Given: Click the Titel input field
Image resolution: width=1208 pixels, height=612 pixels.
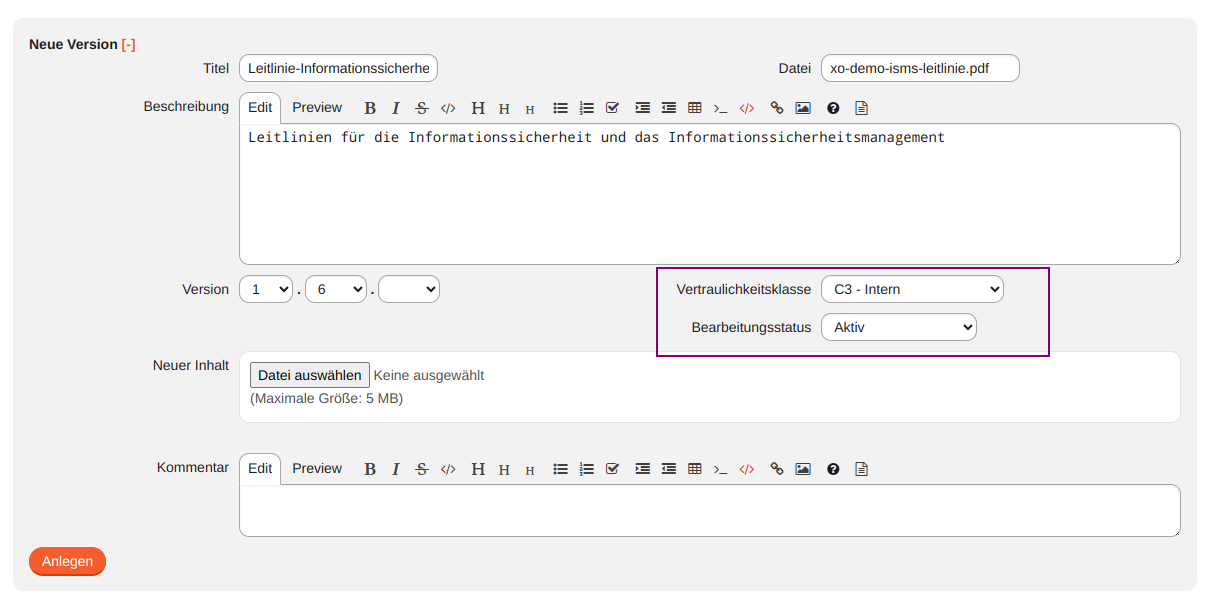Looking at the screenshot, I should (x=338, y=68).
